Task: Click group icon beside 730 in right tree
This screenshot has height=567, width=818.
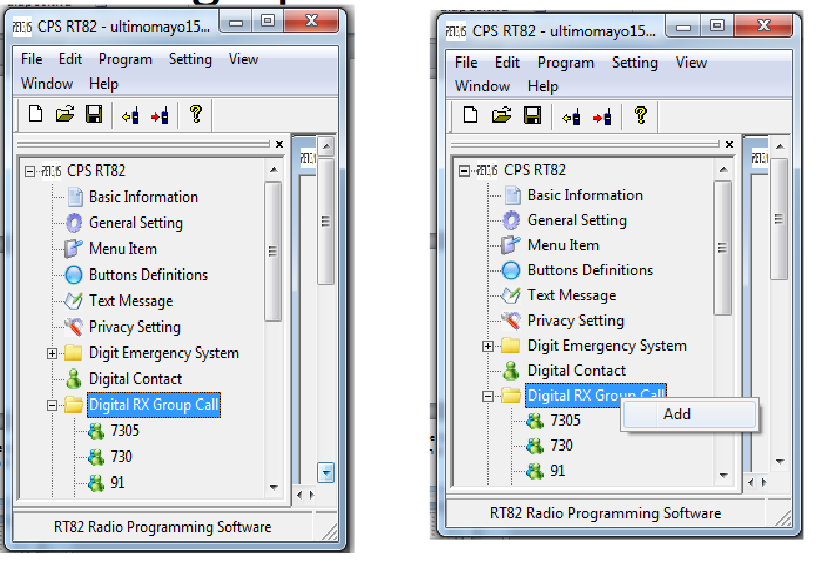Action: [535, 445]
